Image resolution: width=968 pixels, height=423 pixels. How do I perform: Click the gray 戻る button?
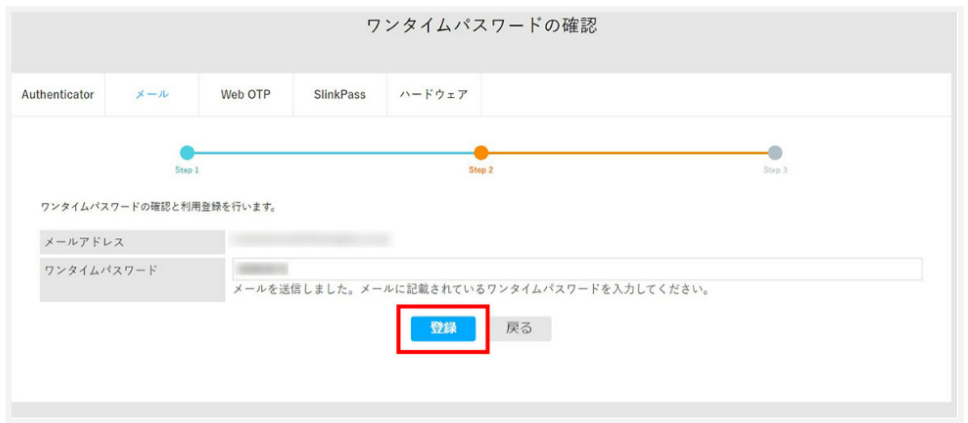(x=519, y=329)
